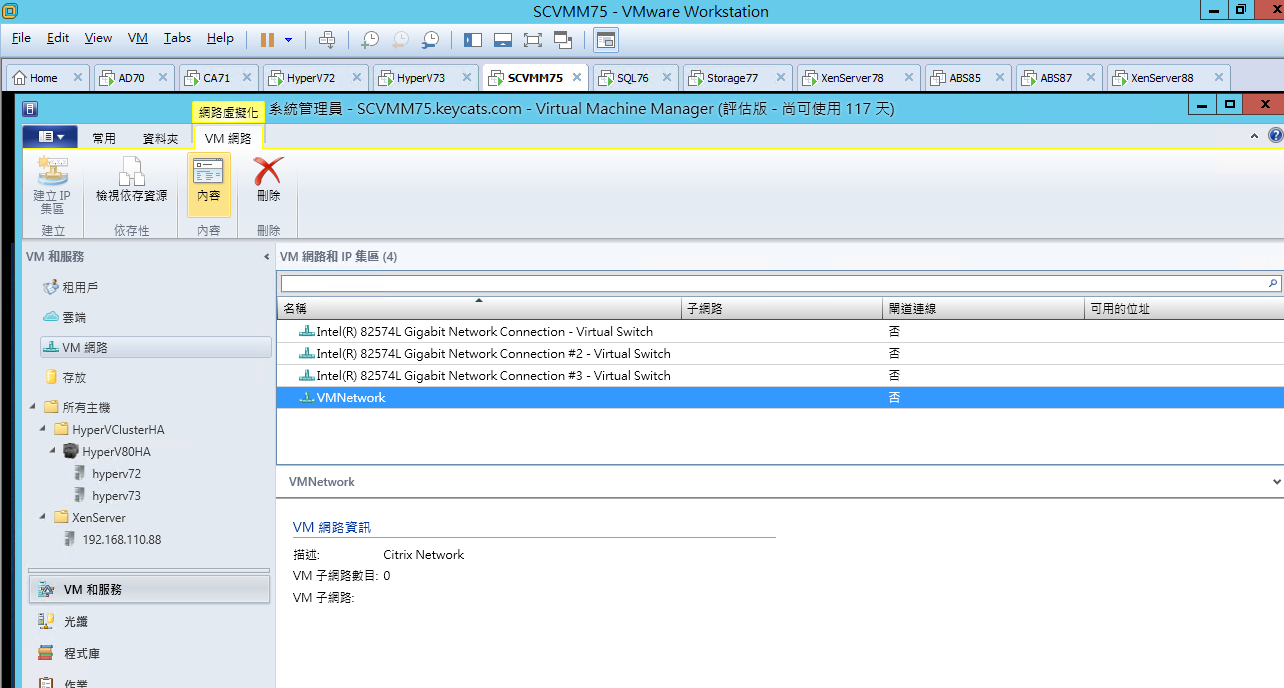The width and height of the screenshot is (1284, 688).
Task: Switch to the SQL76 virtual machine tab
Action: (x=632, y=77)
